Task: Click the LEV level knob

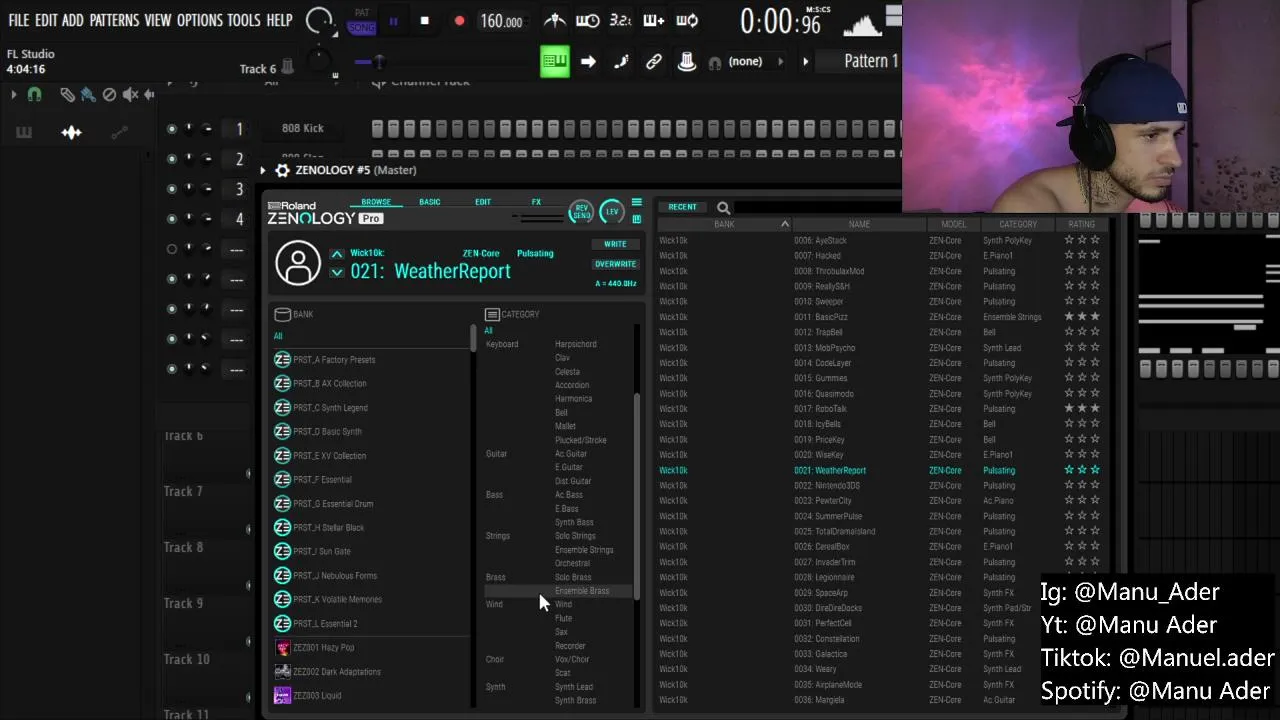Action: [x=612, y=212]
